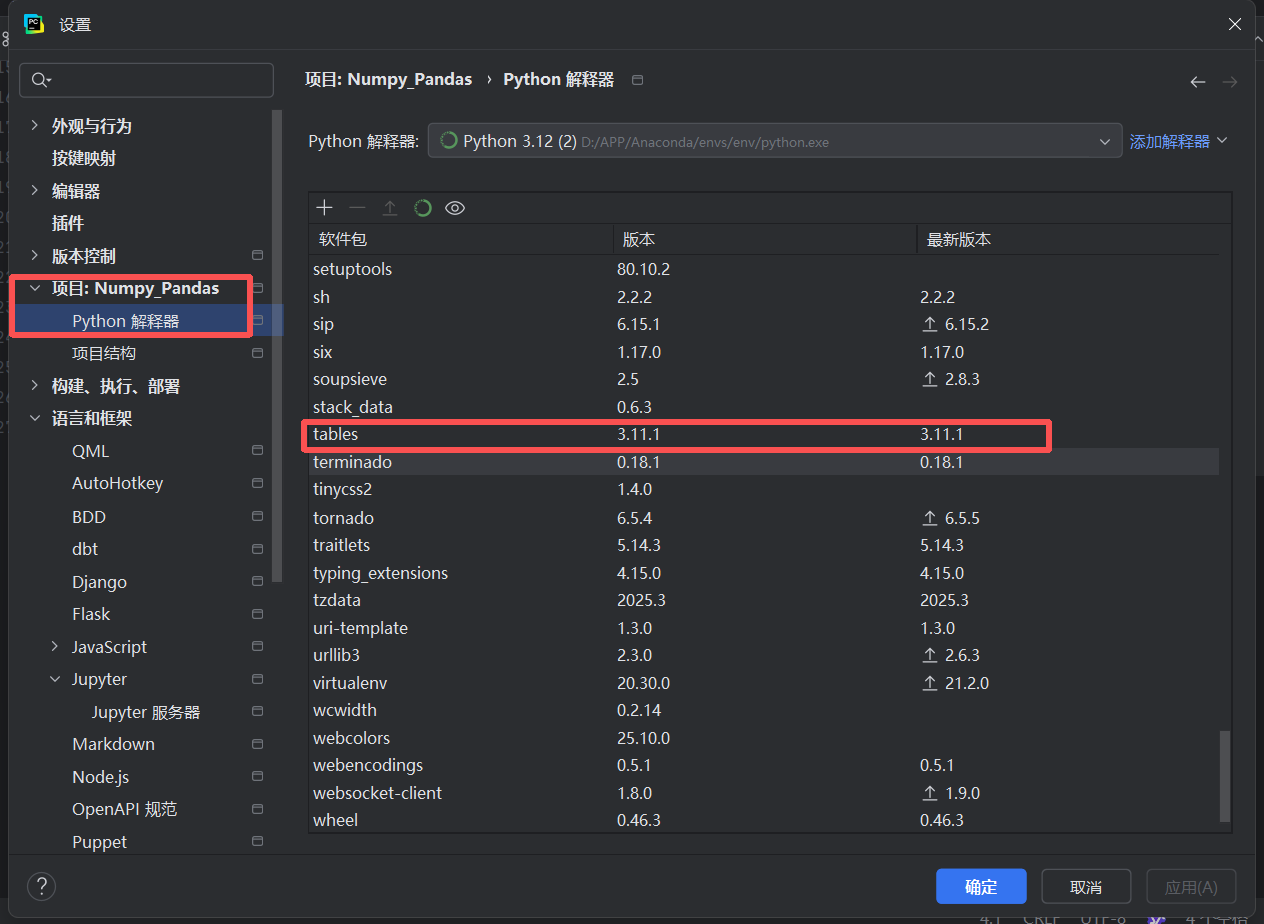Click the 软件包 column header
1264x924 pixels.
[461, 240]
